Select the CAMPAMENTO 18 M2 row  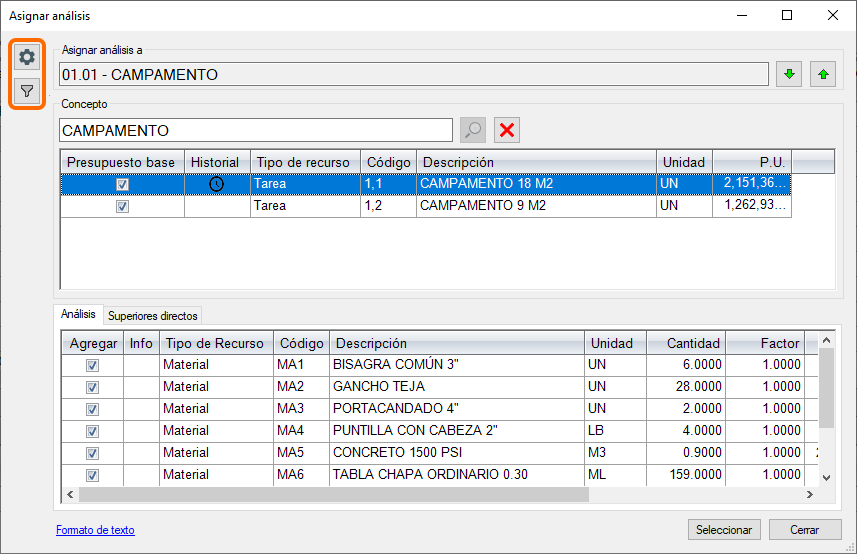426,184
